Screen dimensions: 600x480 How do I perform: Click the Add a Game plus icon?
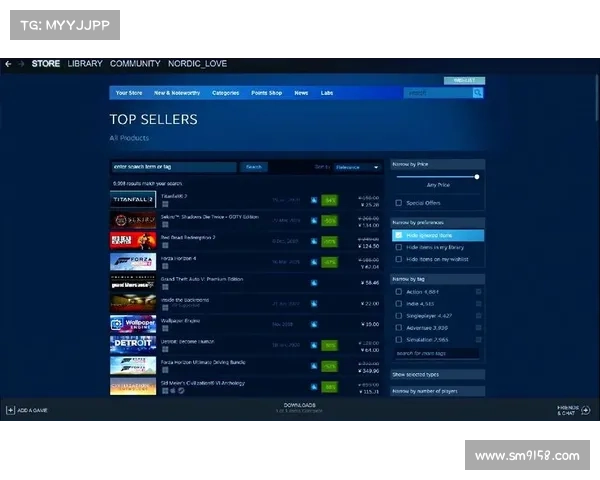tap(9, 410)
